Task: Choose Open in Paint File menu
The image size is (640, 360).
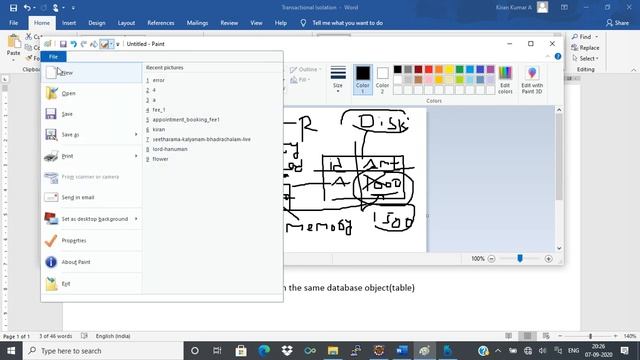Action: [x=91, y=93]
